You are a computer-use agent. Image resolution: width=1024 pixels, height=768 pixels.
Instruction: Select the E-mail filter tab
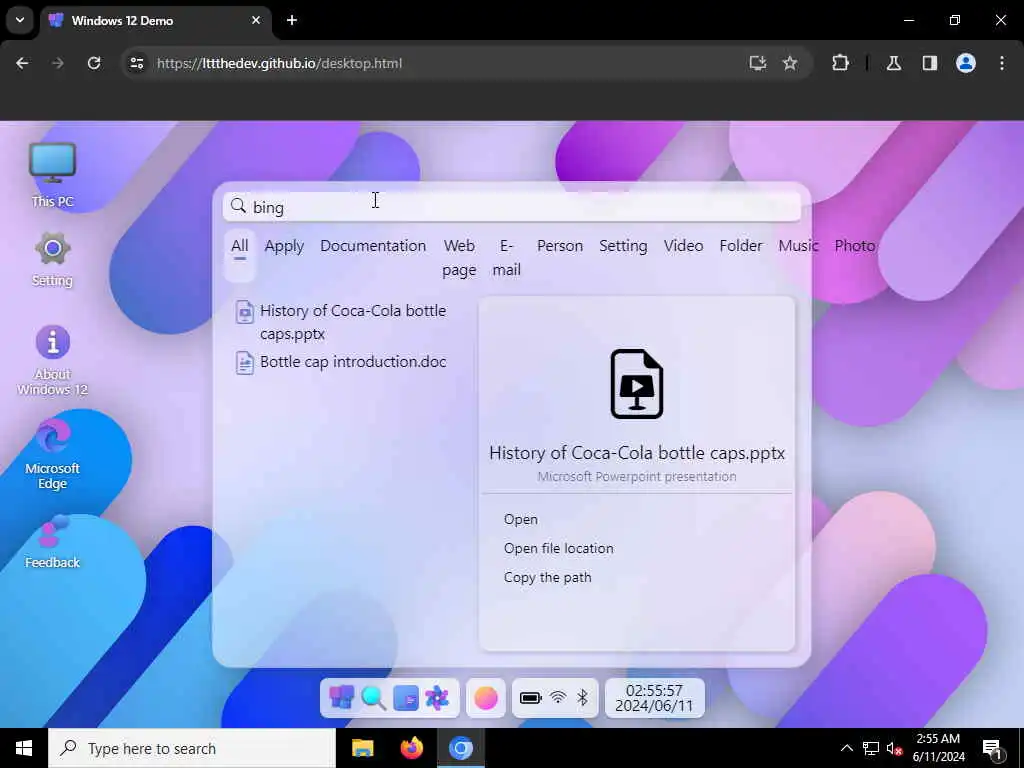pyautogui.click(x=507, y=257)
